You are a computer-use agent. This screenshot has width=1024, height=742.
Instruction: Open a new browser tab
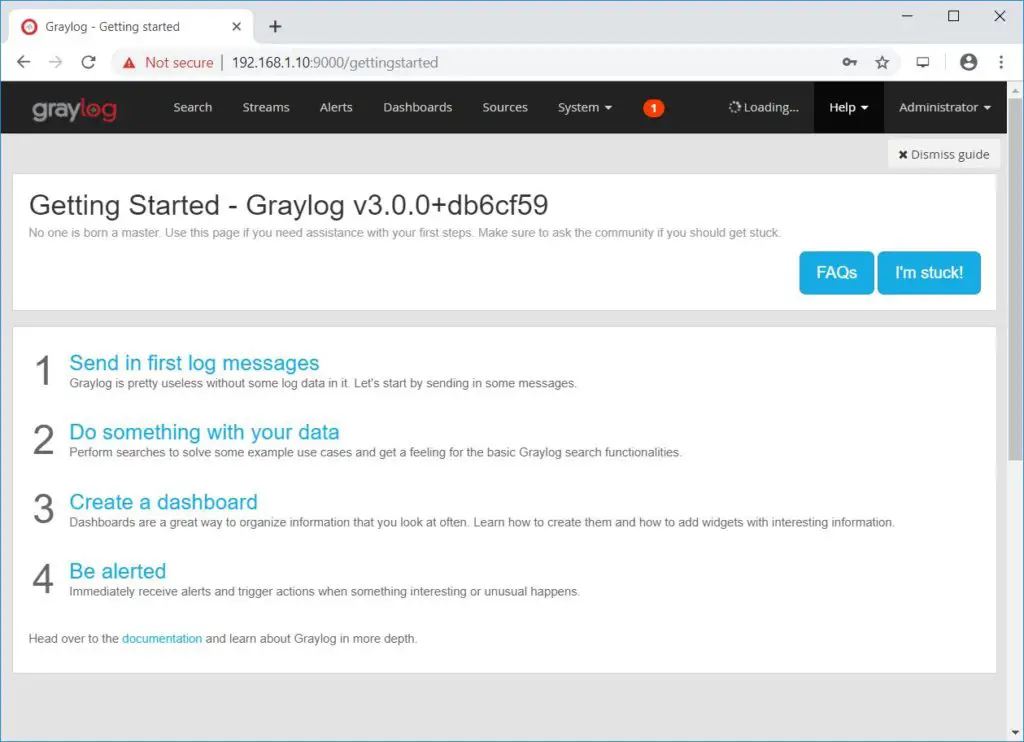tap(275, 26)
